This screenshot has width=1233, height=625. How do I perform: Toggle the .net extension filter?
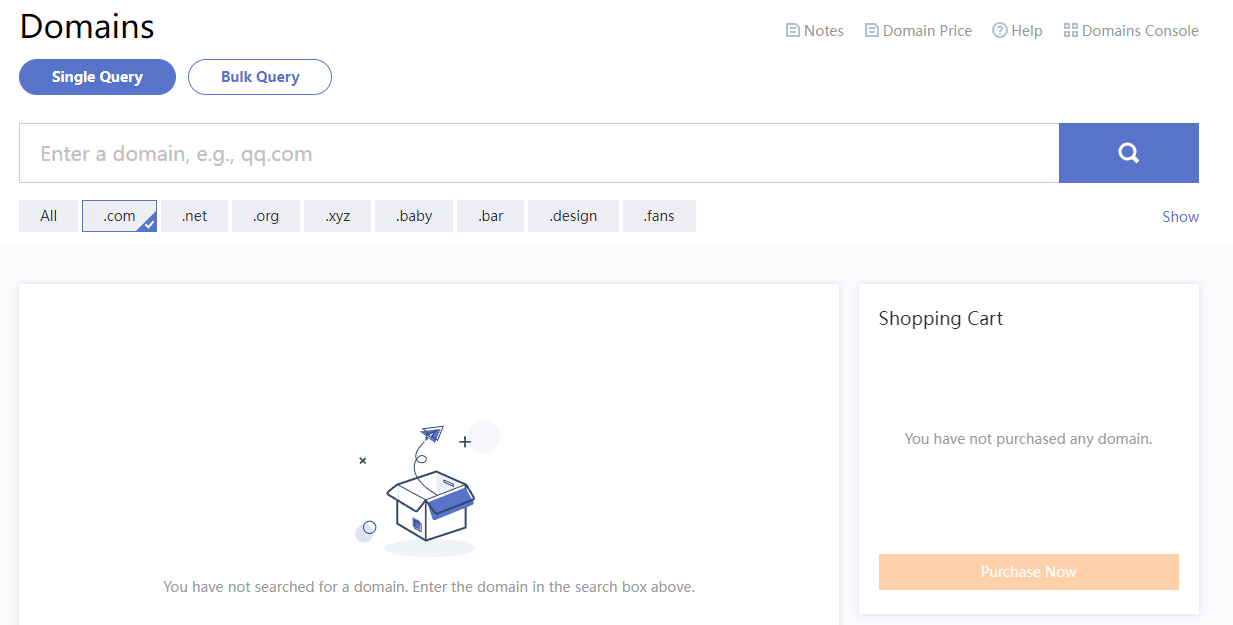coord(194,216)
